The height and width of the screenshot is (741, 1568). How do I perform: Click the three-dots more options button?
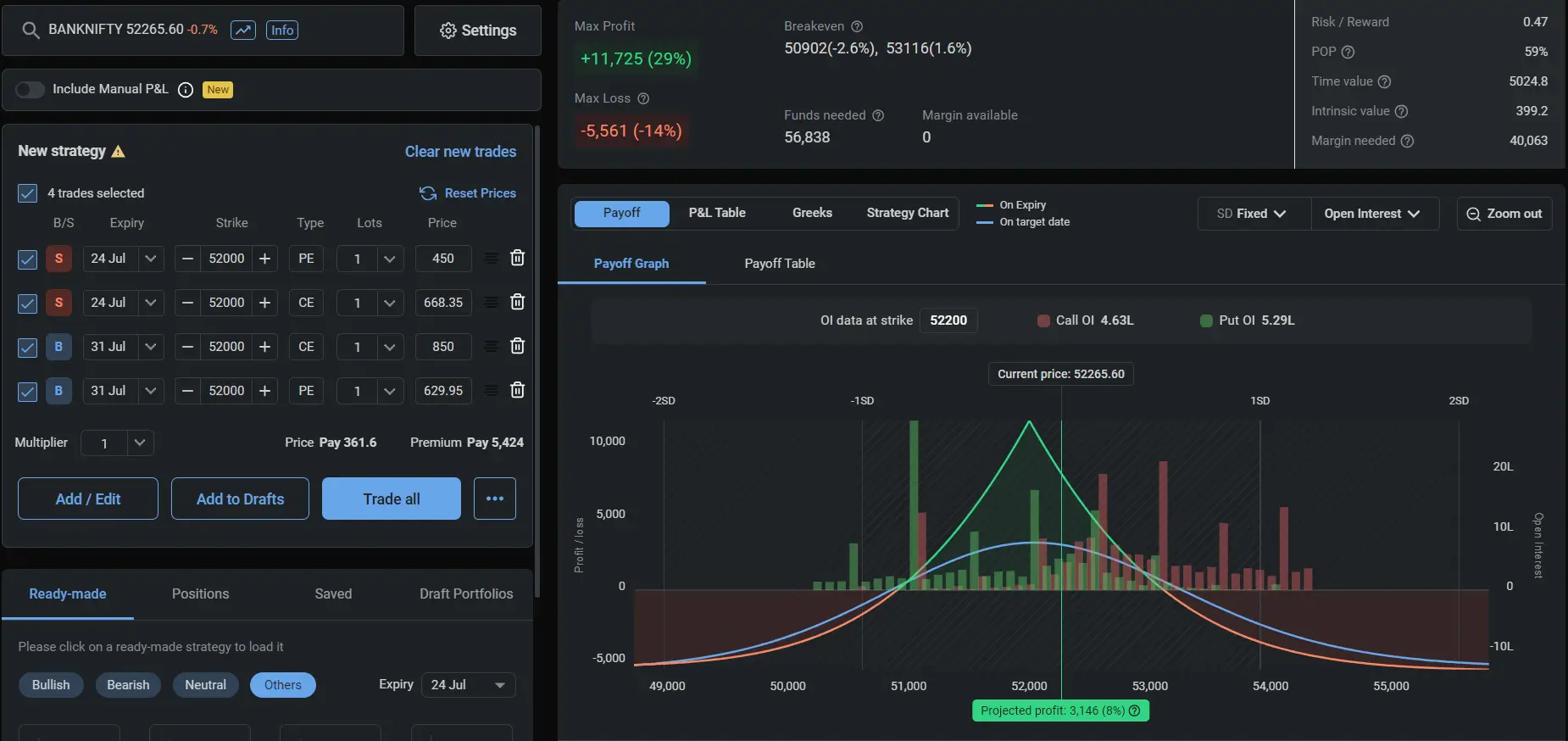tap(495, 499)
